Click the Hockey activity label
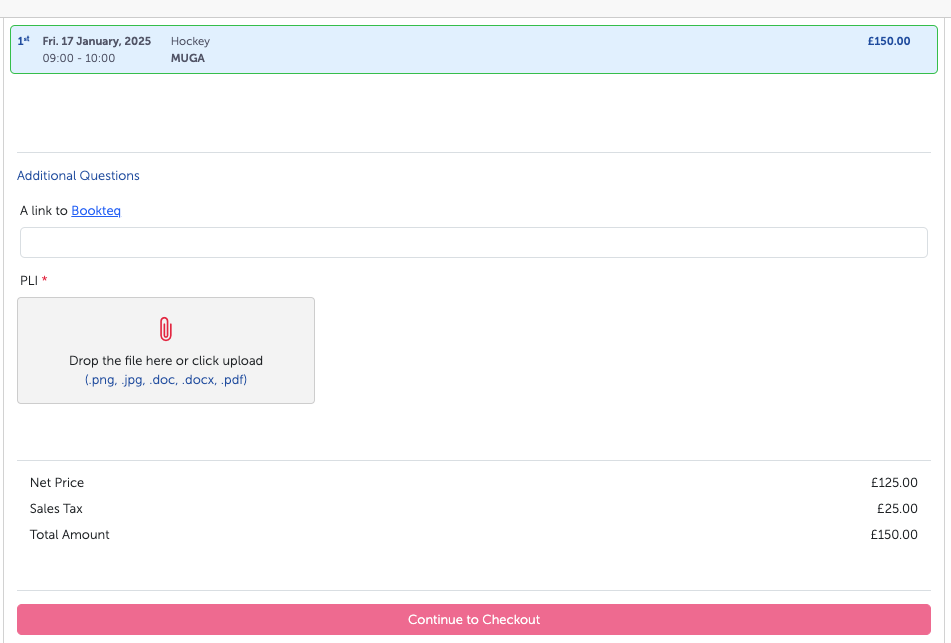This screenshot has width=951, height=643. [x=190, y=41]
